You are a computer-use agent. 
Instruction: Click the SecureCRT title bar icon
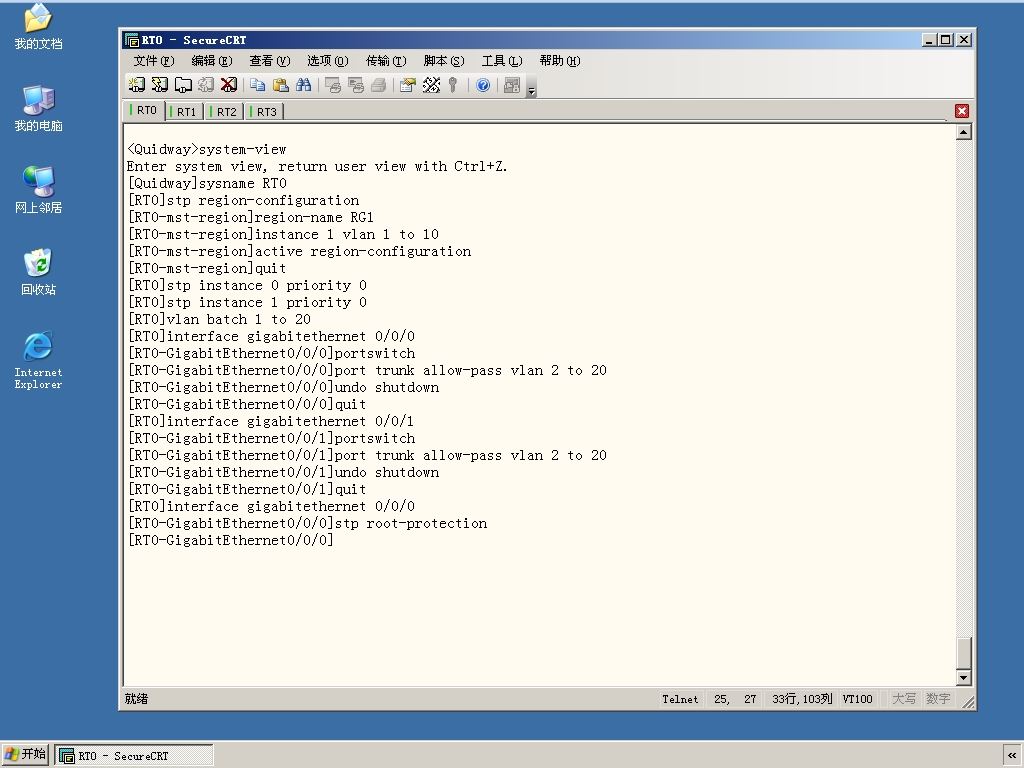pos(131,40)
